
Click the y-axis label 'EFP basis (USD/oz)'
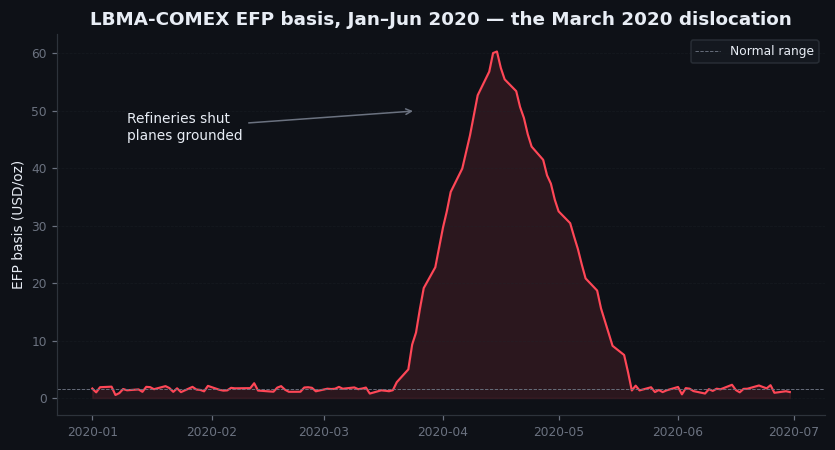18,225
